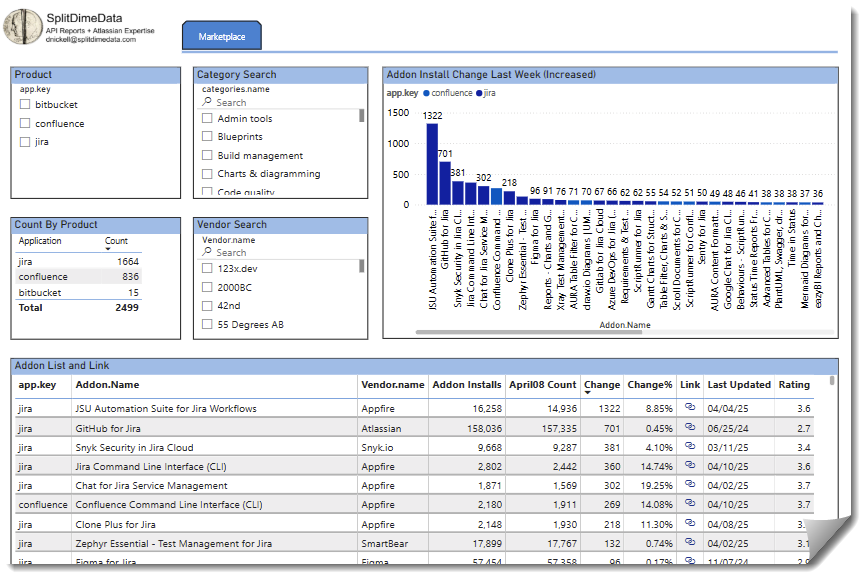
Task: Click the sort arrow under Change column header
Action: click(x=588, y=393)
